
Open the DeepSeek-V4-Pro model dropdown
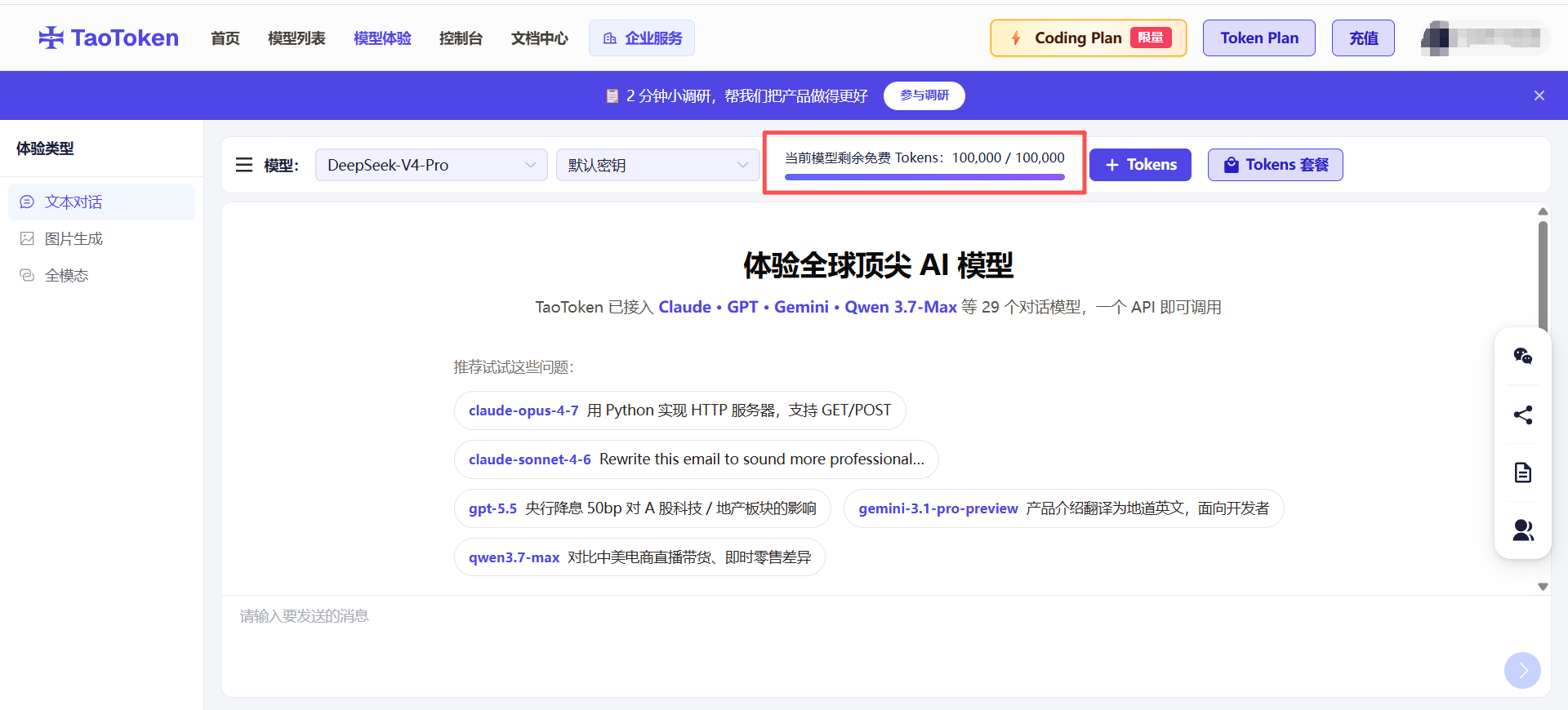[431, 165]
